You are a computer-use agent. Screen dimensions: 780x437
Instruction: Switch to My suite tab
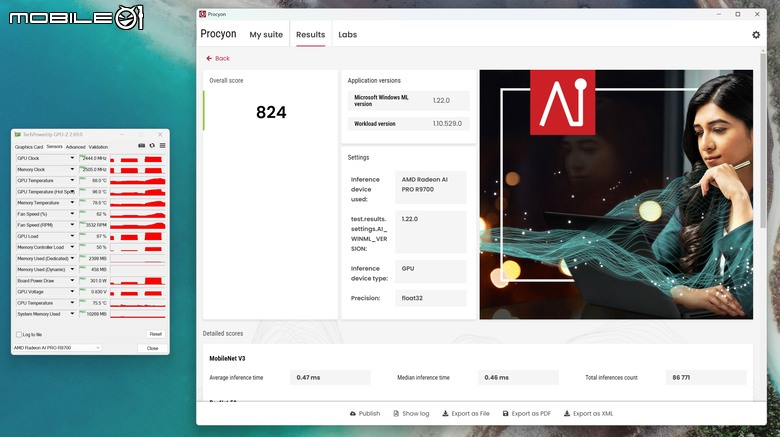(266, 34)
